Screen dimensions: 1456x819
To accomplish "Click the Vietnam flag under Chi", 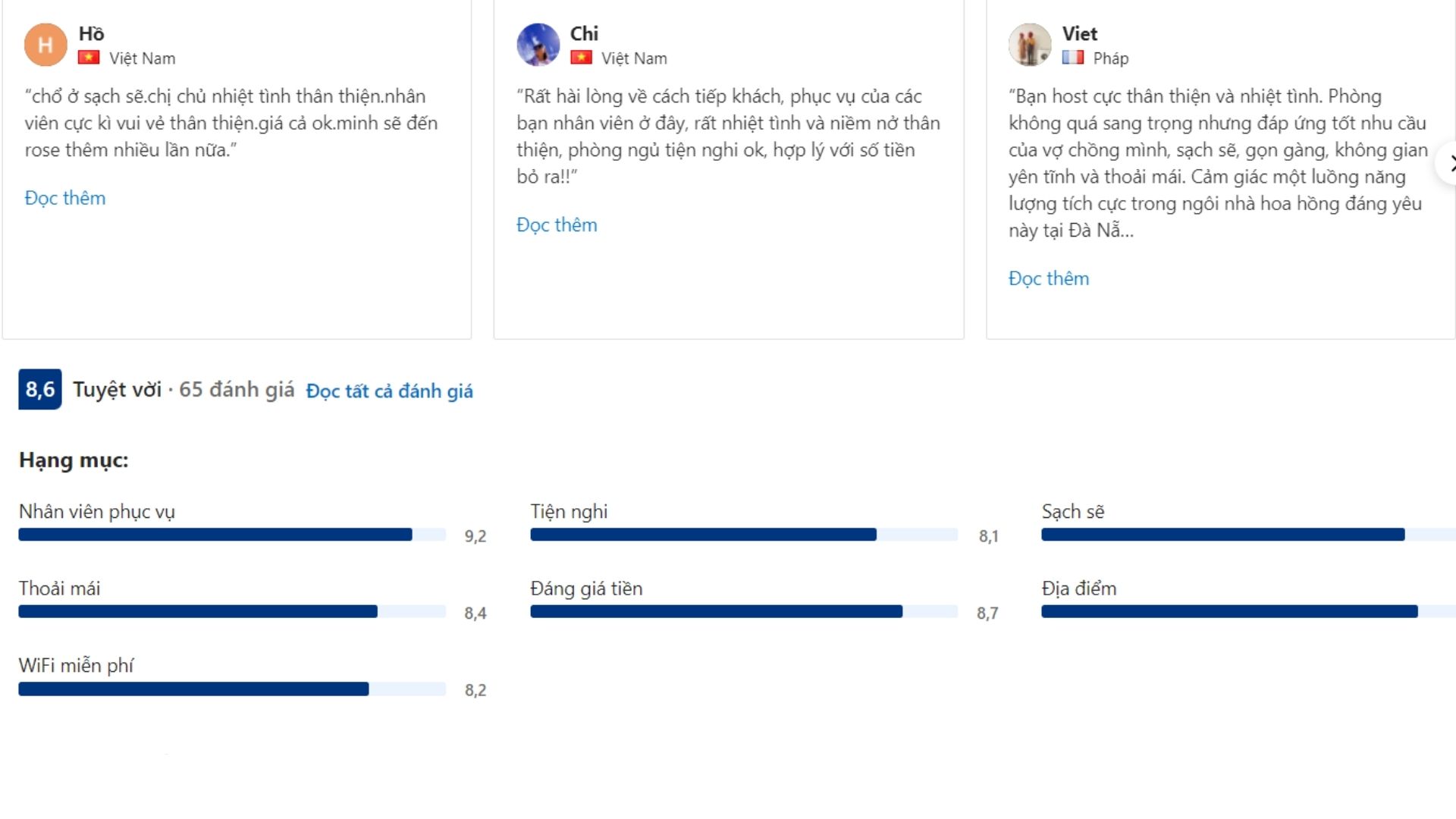I will coord(581,58).
